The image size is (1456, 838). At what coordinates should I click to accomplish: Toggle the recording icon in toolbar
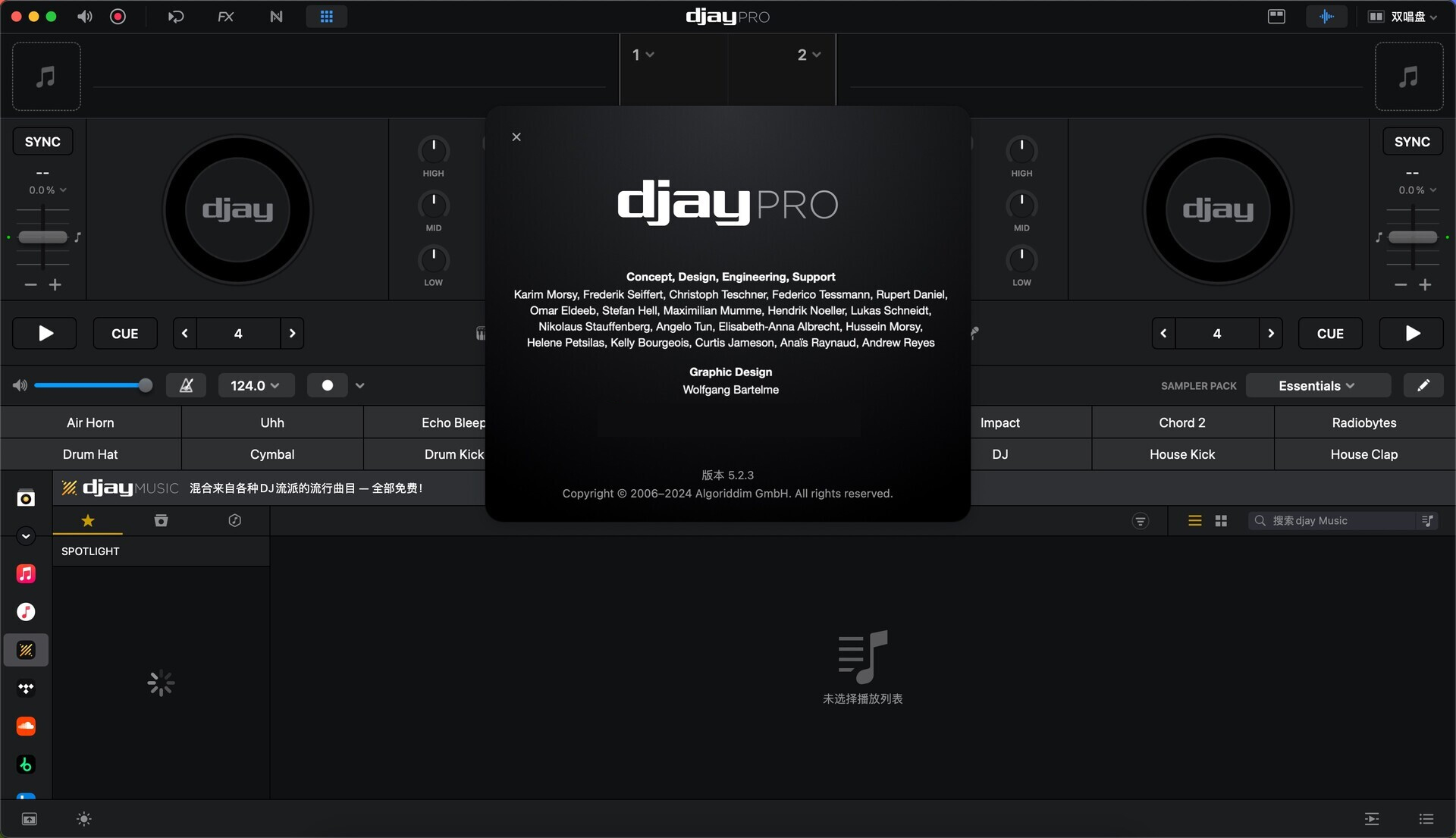118,16
